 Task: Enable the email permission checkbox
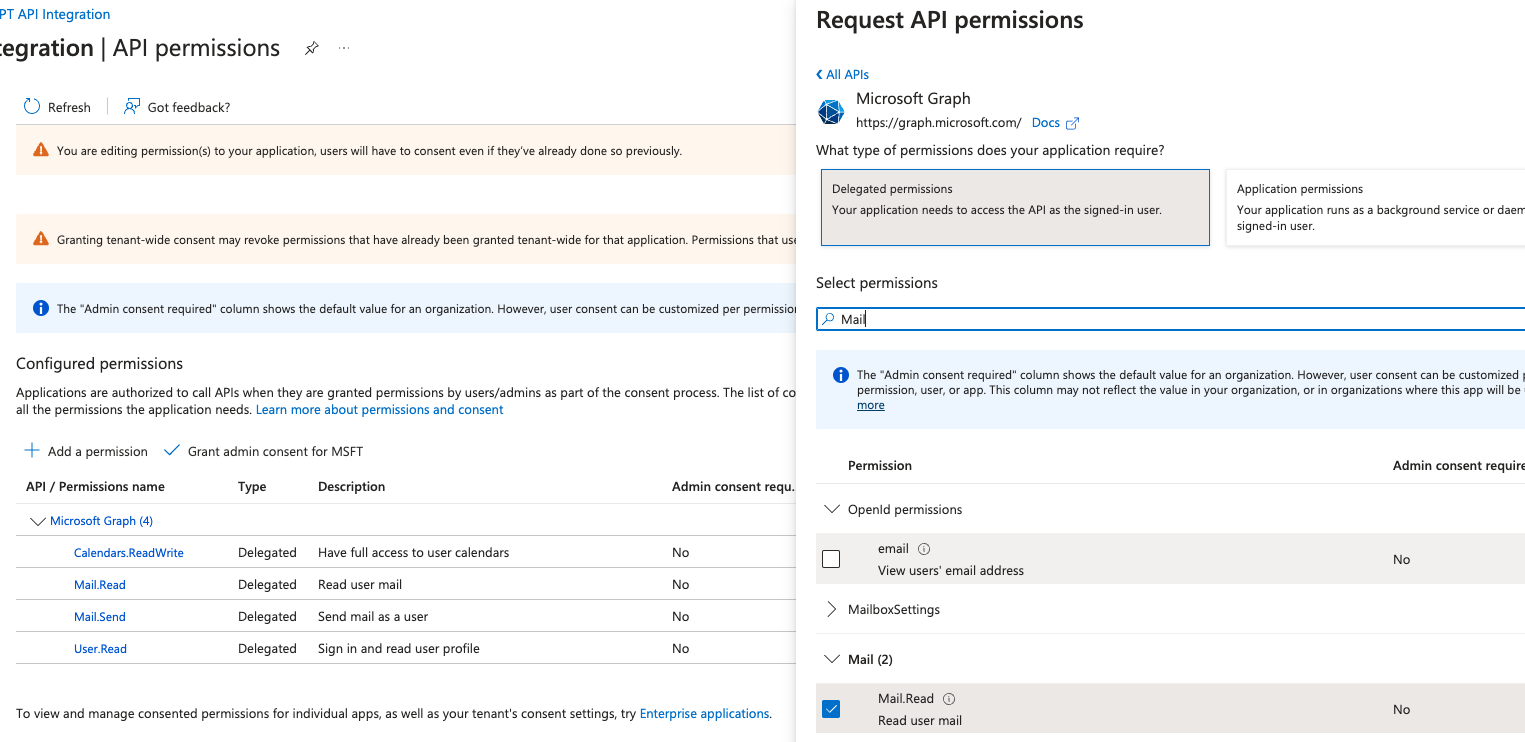(831, 559)
